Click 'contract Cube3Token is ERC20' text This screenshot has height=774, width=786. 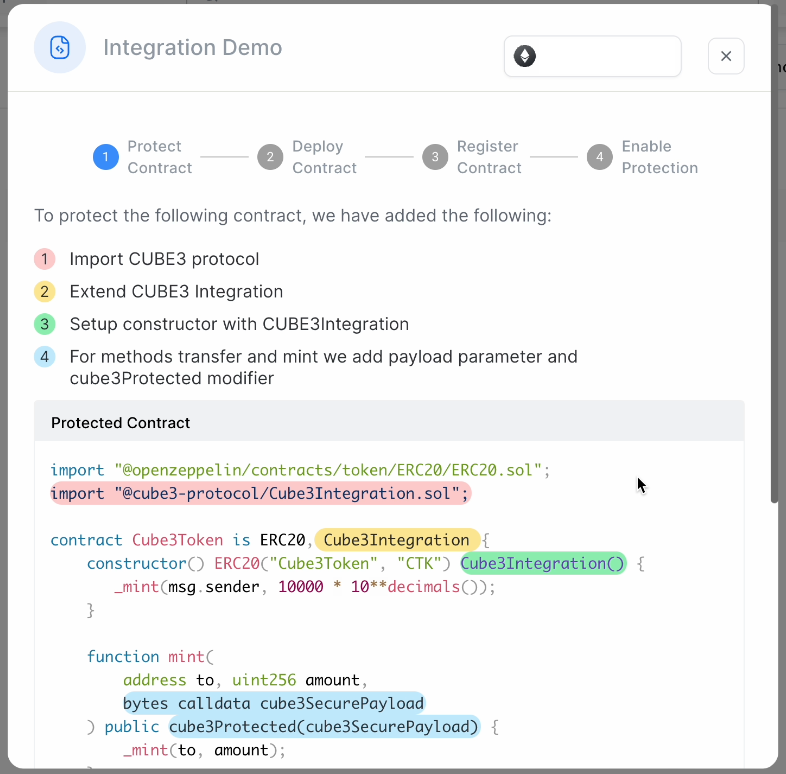pyautogui.click(x=178, y=540)
